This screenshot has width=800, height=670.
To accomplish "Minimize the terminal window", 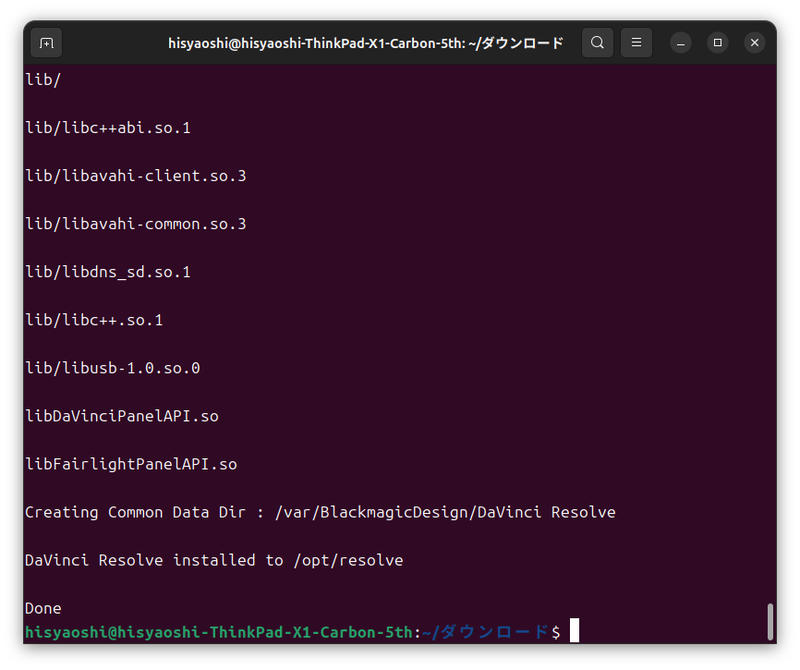I will tap(681, 43).
